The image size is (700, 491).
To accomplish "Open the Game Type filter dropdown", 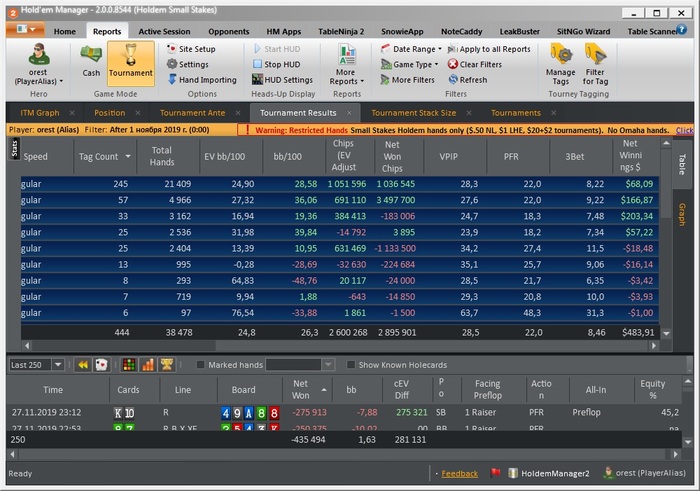I will [x=409, y=64].
